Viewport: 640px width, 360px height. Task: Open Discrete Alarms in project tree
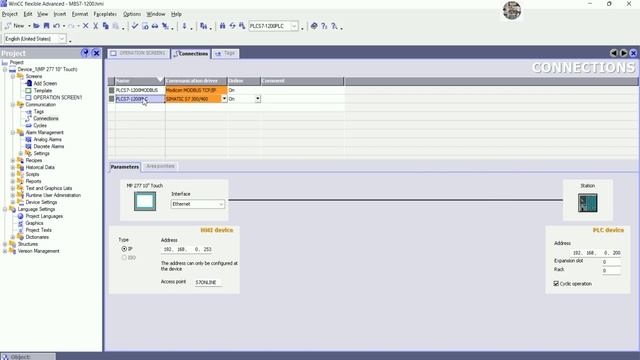tap(49, 146)
